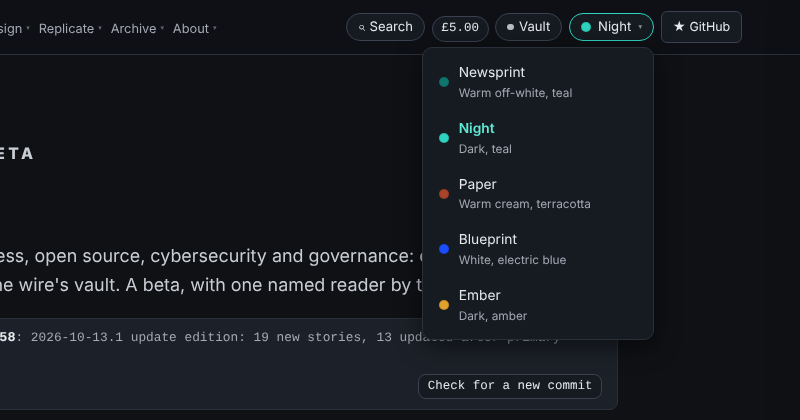Viewport: 800px width, 420px height.
Task: Open the Replicate nav menu
Action: point(70,29)
